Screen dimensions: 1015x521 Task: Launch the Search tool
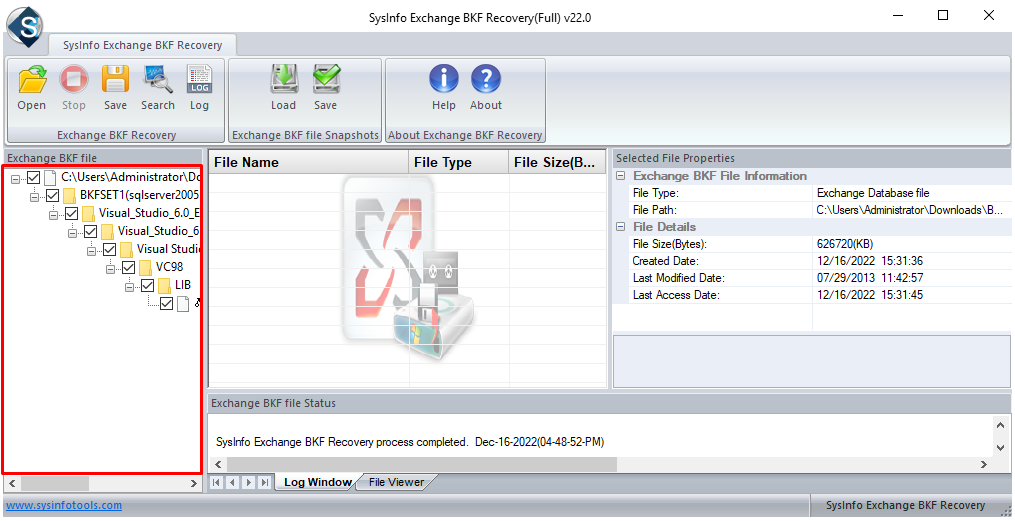(x=158, y=88)
